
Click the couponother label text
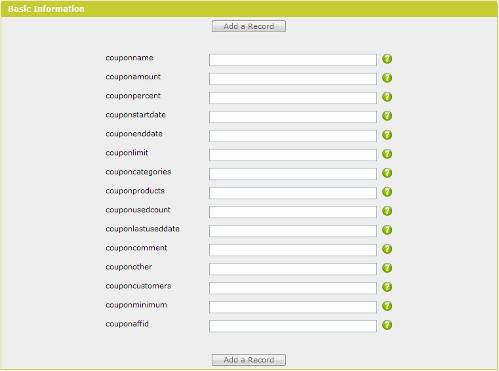coord(129,267)
